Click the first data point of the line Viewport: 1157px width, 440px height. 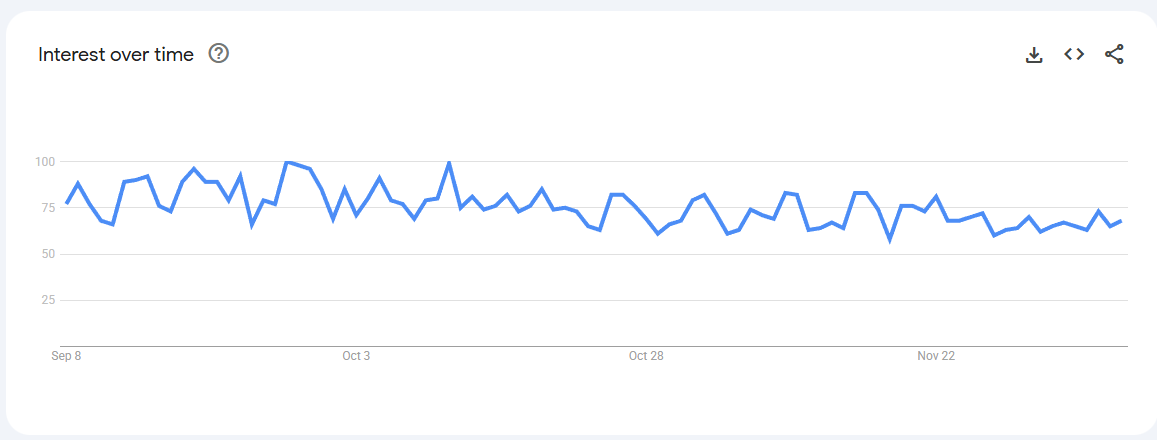coord(67,204)
